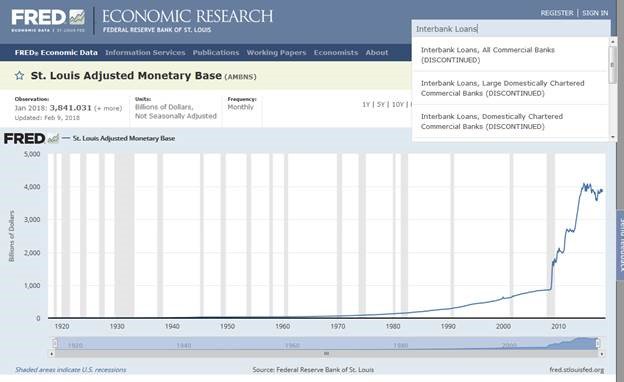
Task: Click the St. Louis Adjusted Monetary Base legend label
Action: tap(124, 138)
